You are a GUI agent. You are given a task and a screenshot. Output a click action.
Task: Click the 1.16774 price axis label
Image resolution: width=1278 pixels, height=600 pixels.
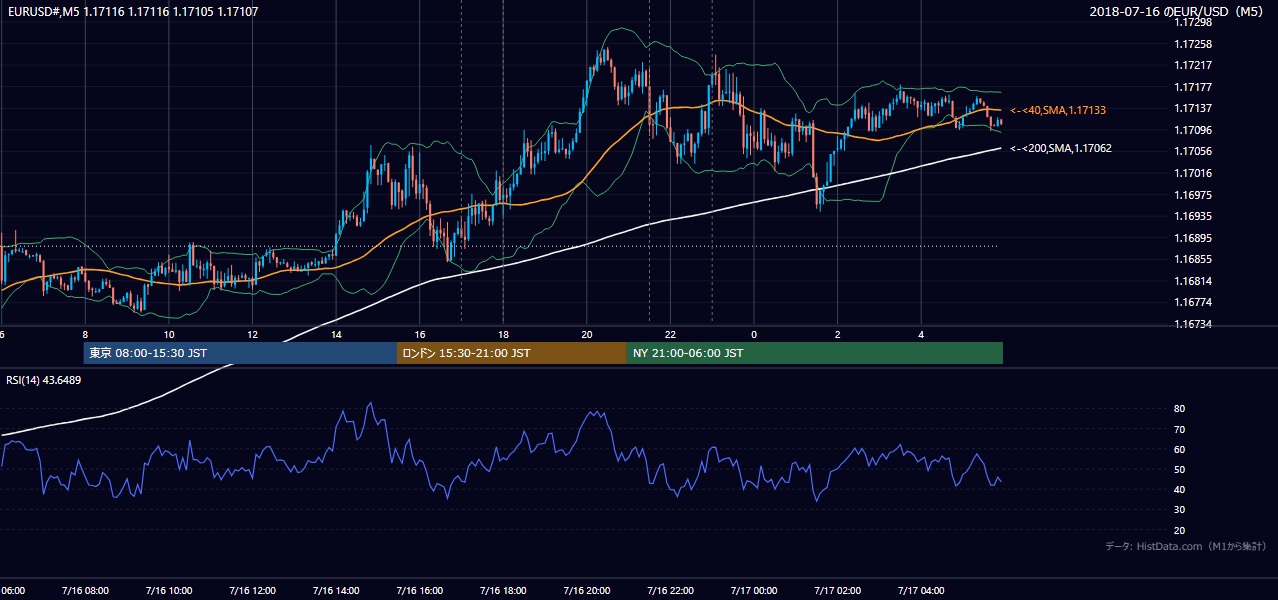[1194, 302]
